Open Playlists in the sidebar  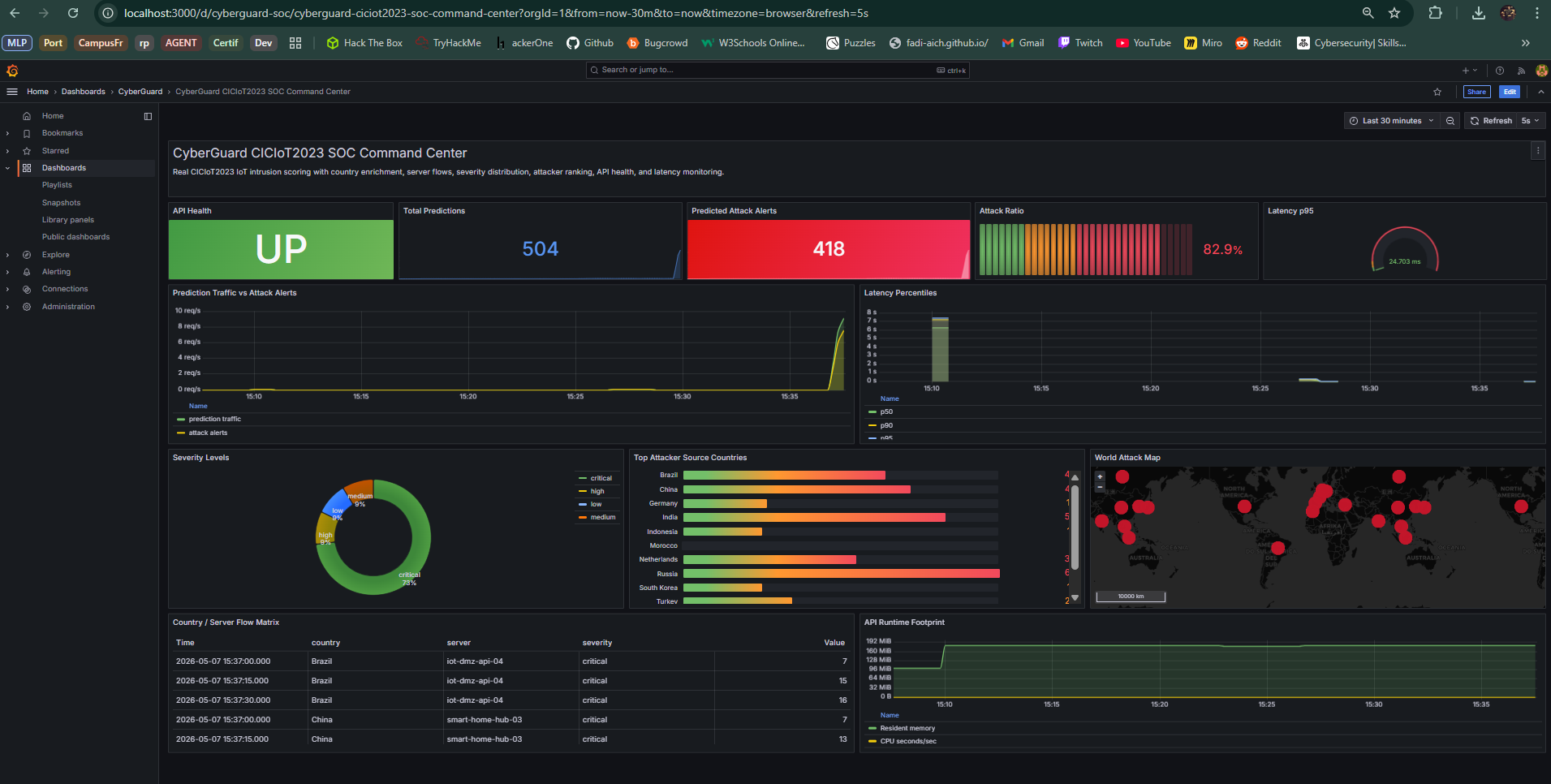click(x=57, y=185)
